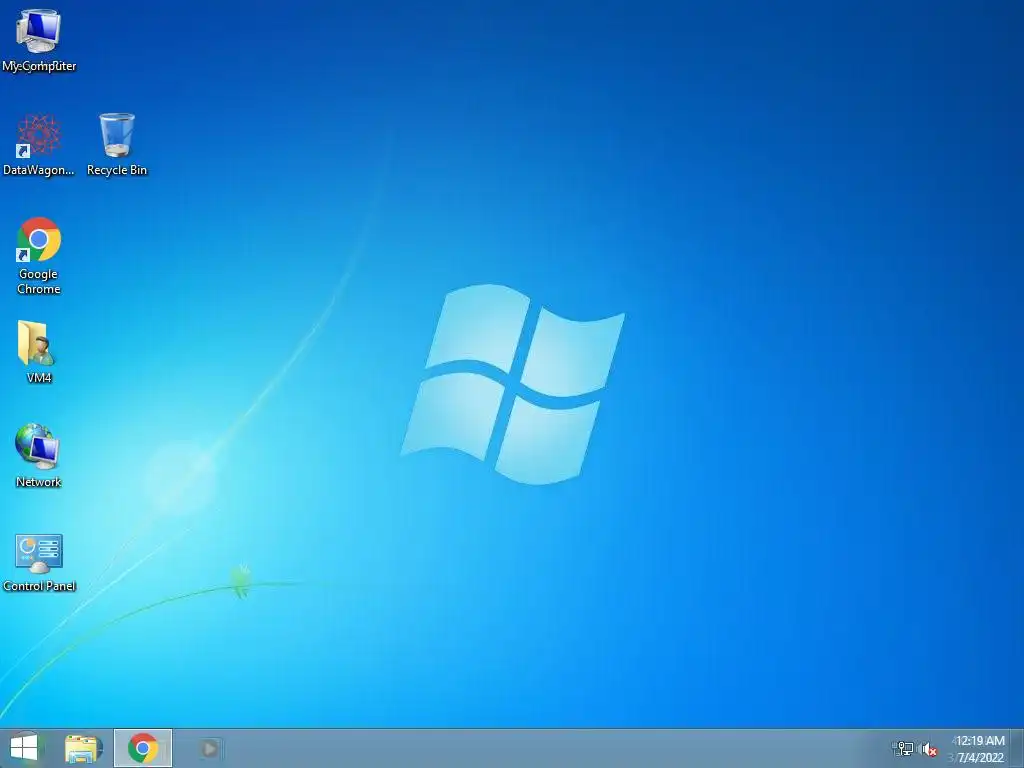This screenshot has height=768, width=1024.
Task: Switch to Chrome in the taskbar
Action: click(x=143, y=748)
